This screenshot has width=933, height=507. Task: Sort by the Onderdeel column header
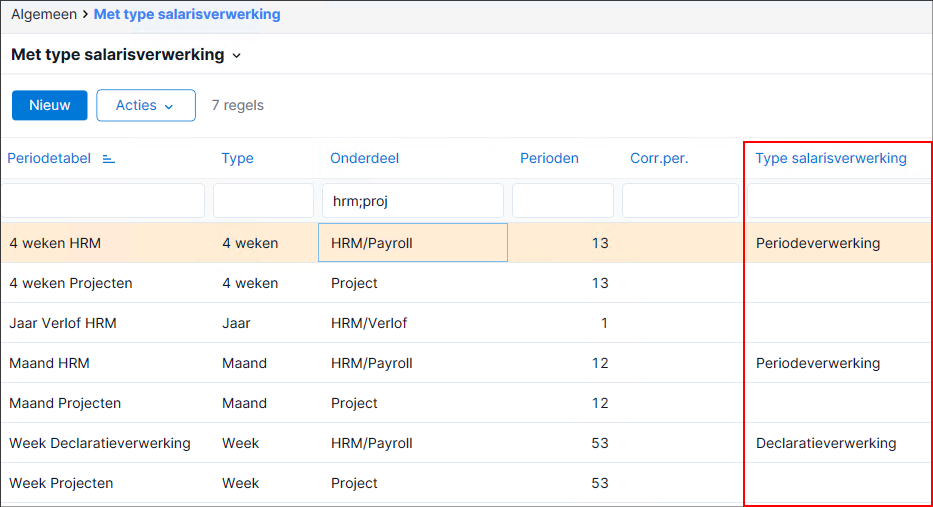click(364, 158)
